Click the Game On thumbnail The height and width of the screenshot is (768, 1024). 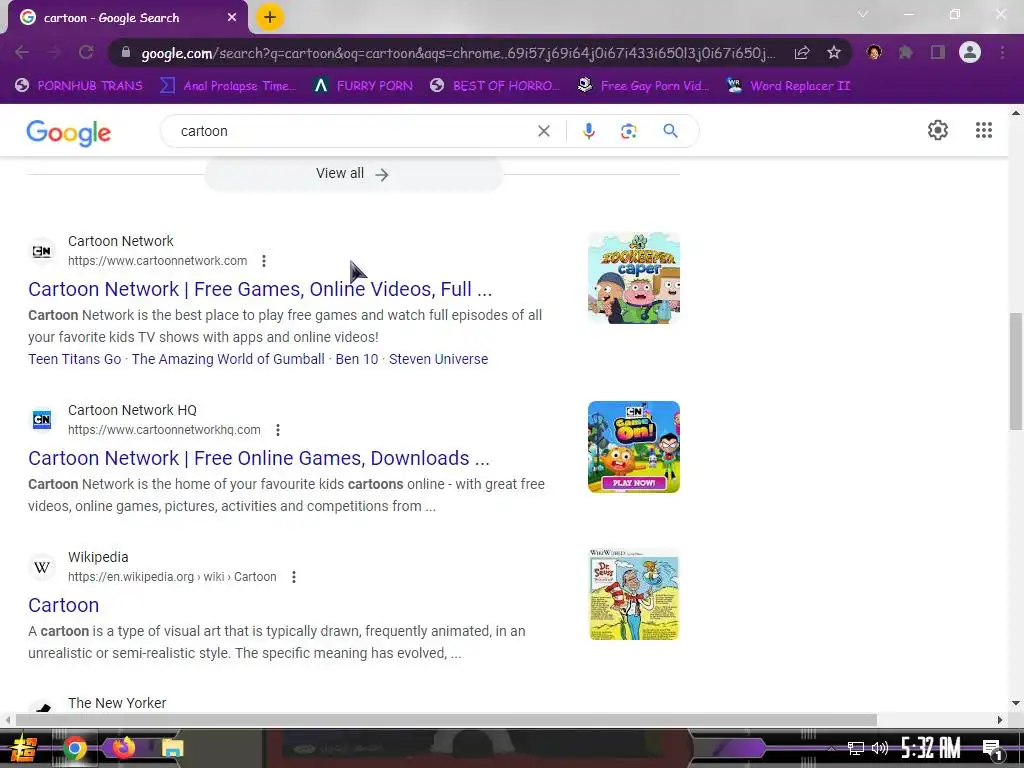[x=633, y=447]
